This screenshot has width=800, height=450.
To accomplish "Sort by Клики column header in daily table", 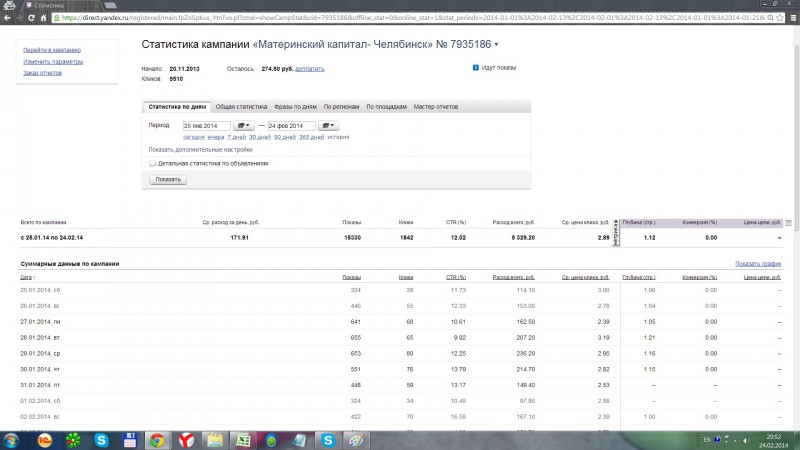I will [406, 277].
